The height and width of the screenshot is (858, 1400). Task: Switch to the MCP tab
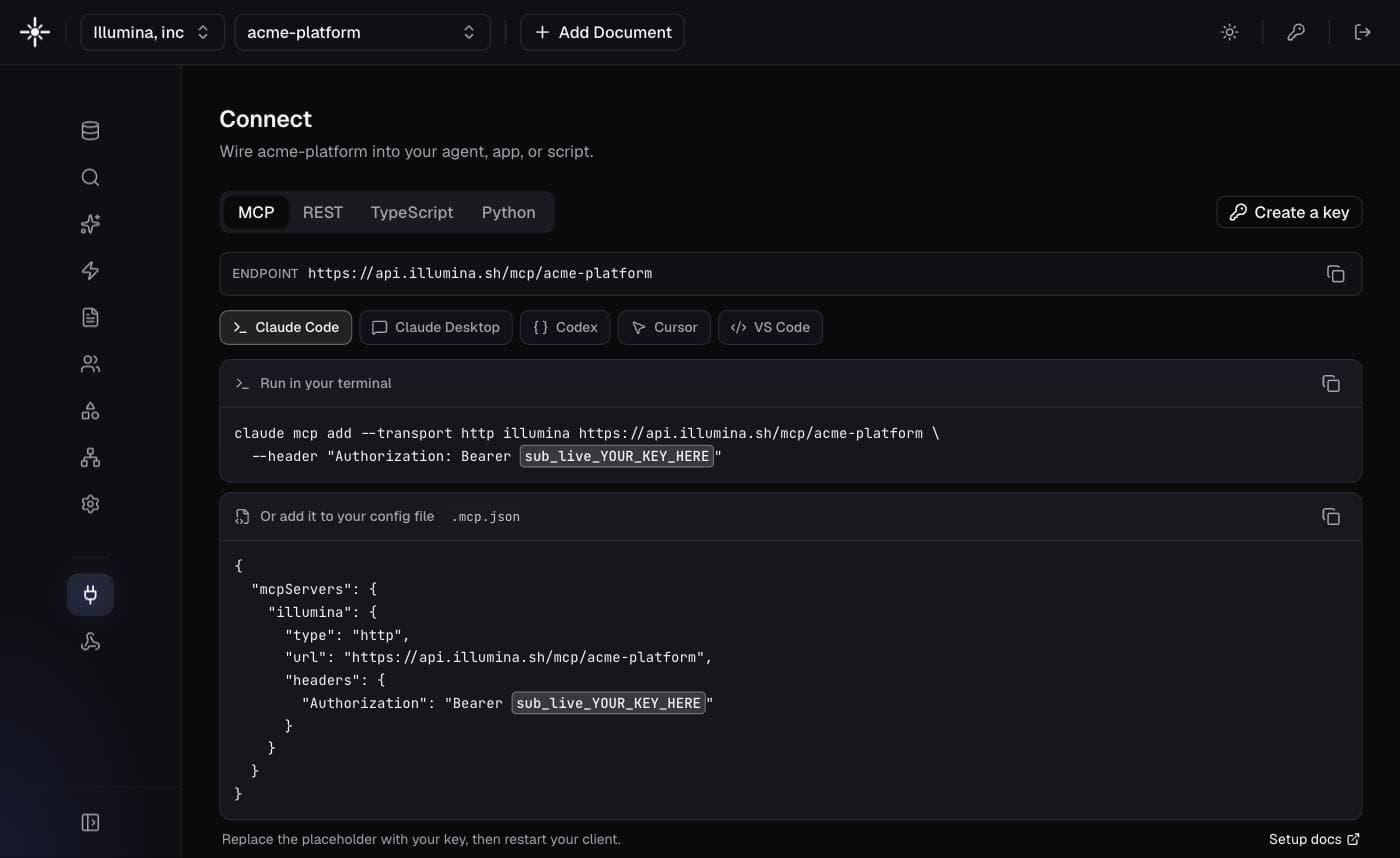pos(256,212)
